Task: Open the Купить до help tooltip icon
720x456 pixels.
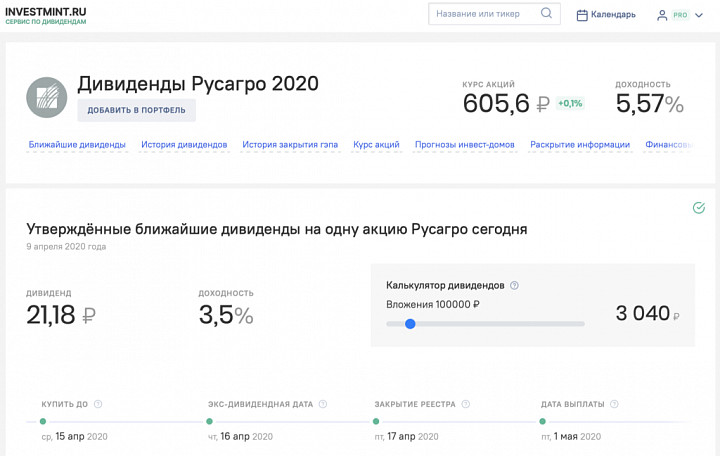Action: point(98,404)
